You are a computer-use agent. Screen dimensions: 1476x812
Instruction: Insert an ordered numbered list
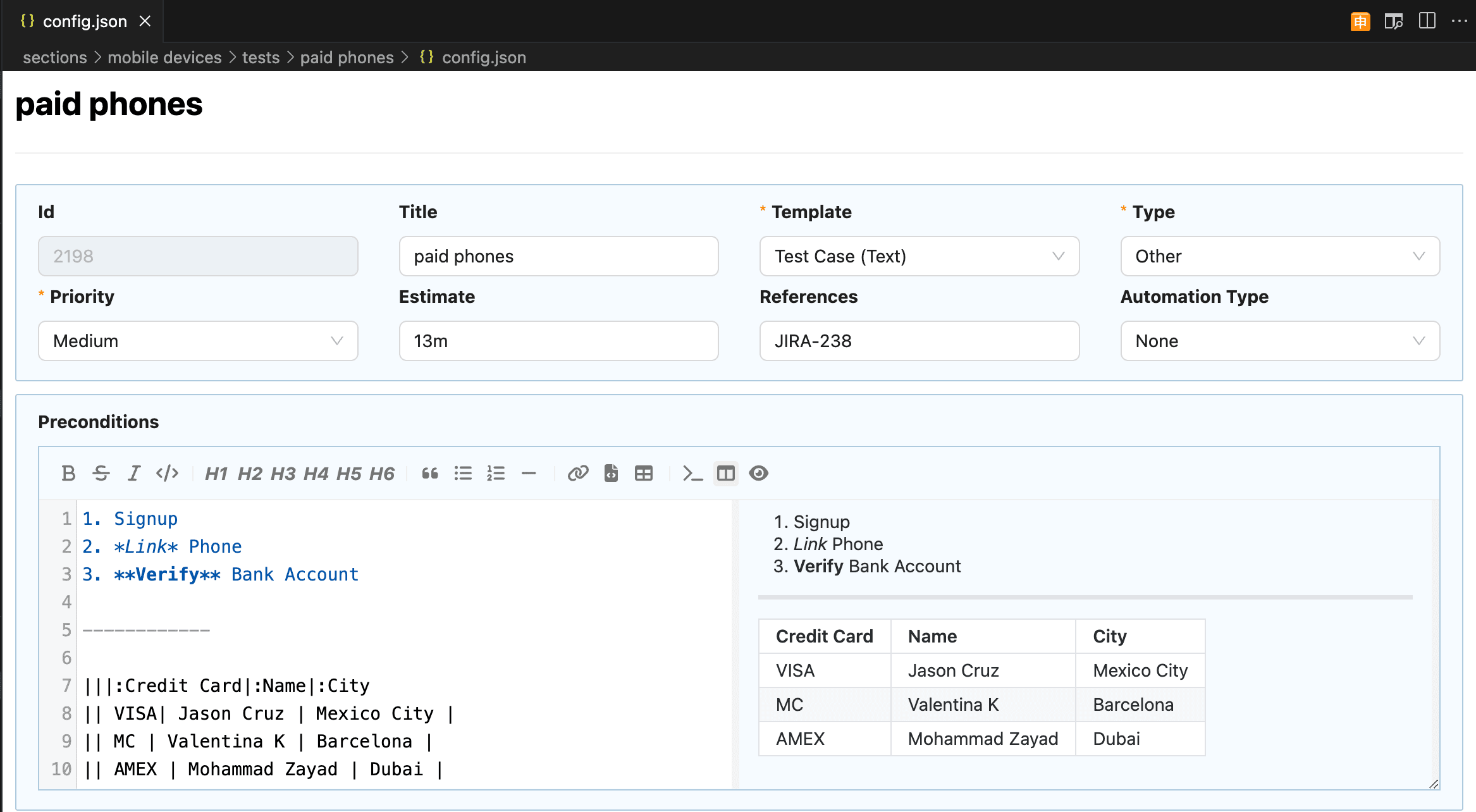(496, 473)
